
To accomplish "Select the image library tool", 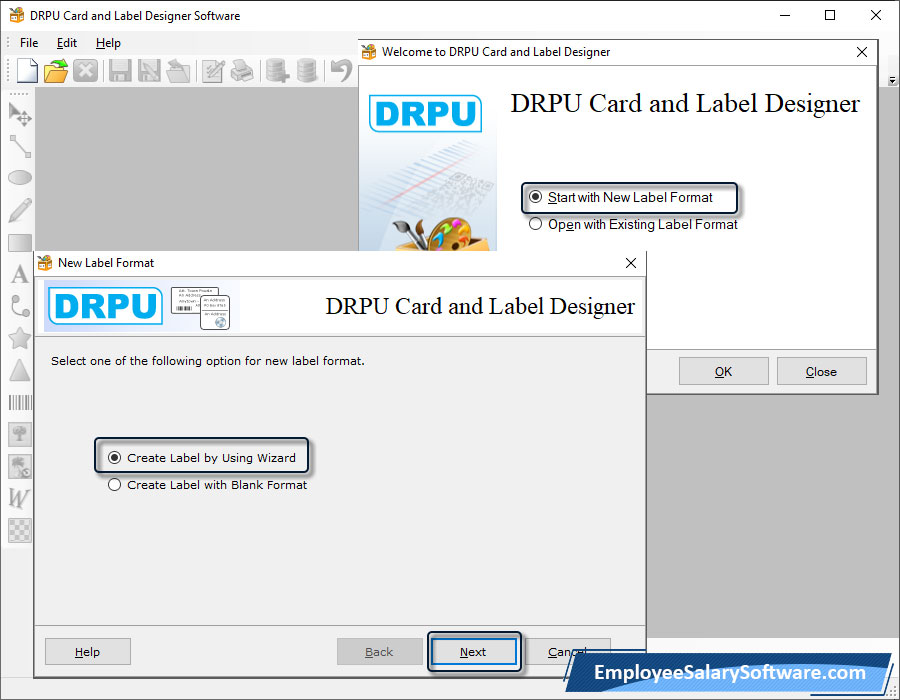I will coord(20,466).
